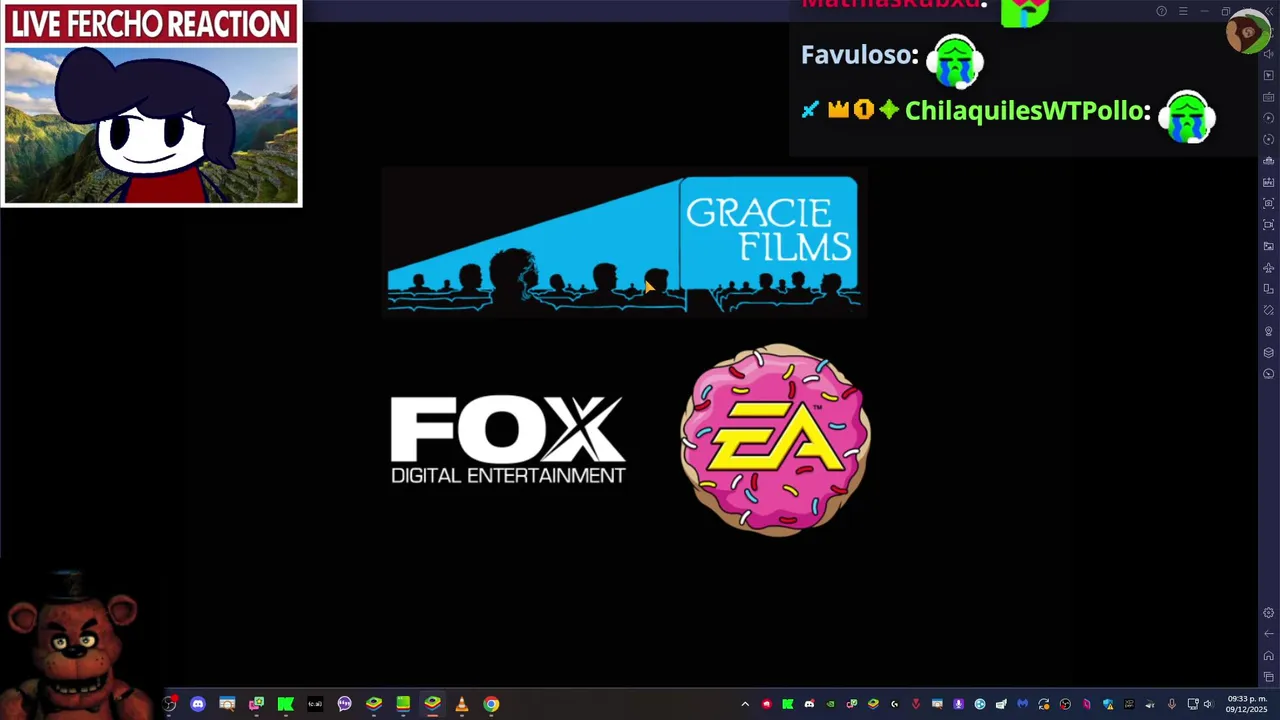Viewport: 1280px width, 720px height.
Task: Click the airplane icon in BlueStacks sidebar
Action: [1268, 268]
